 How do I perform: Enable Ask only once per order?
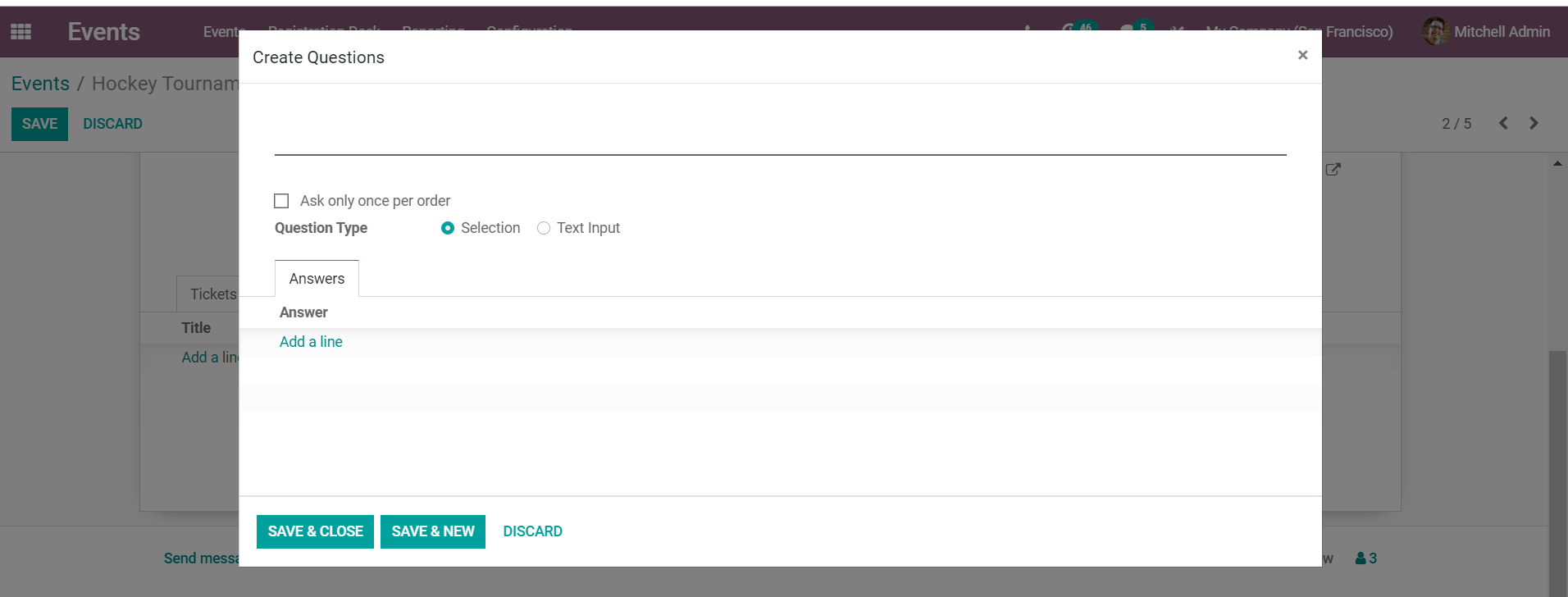click(x=281, y=201)
